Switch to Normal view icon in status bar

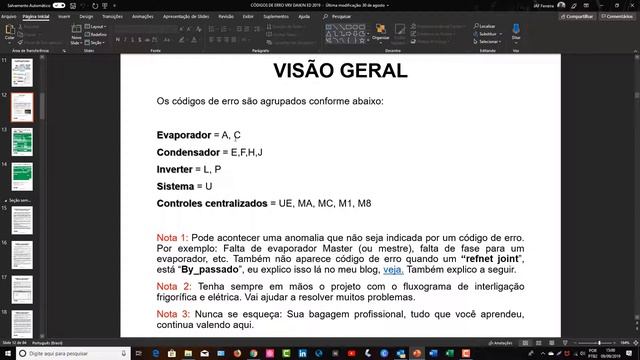525,343
